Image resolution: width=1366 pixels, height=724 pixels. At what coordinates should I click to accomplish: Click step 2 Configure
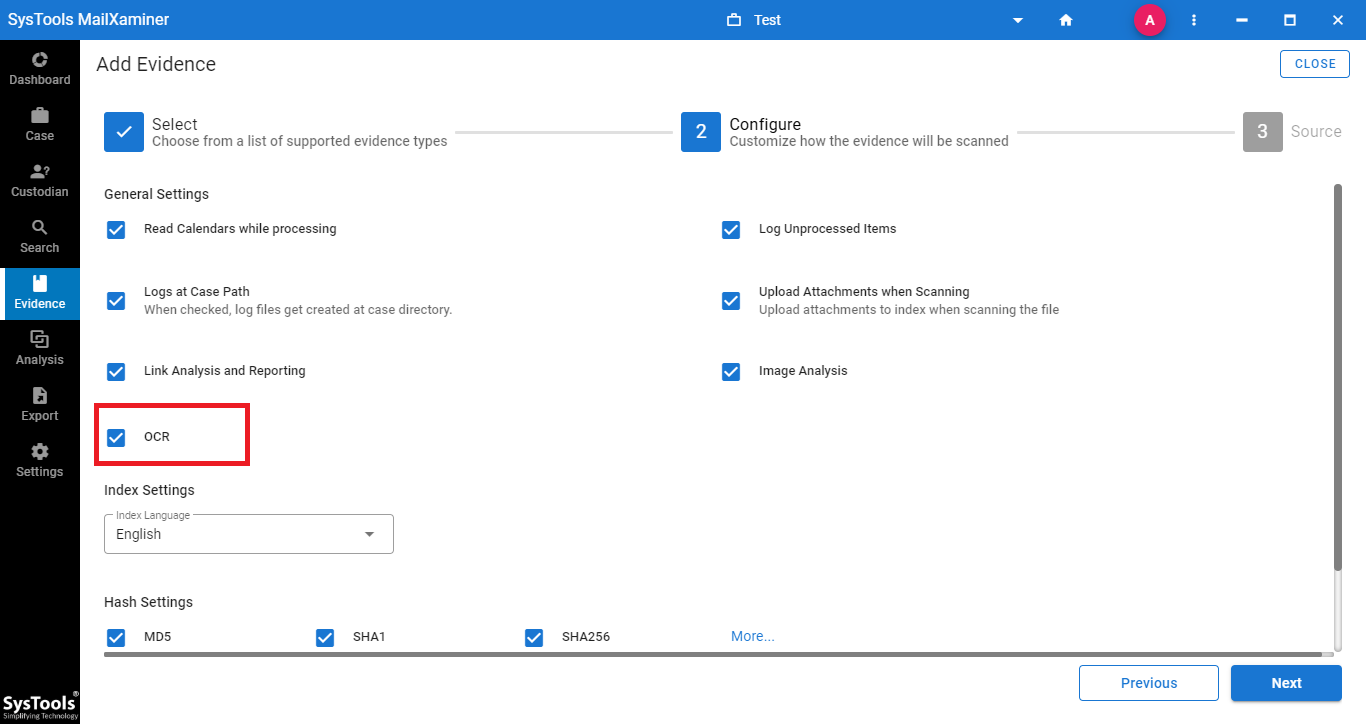(845, 132)
